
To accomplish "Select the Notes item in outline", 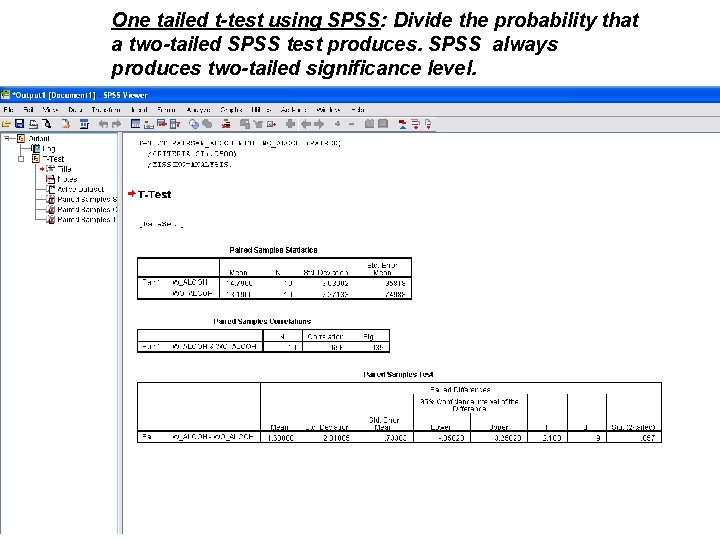I will click(x=67, y=179).
